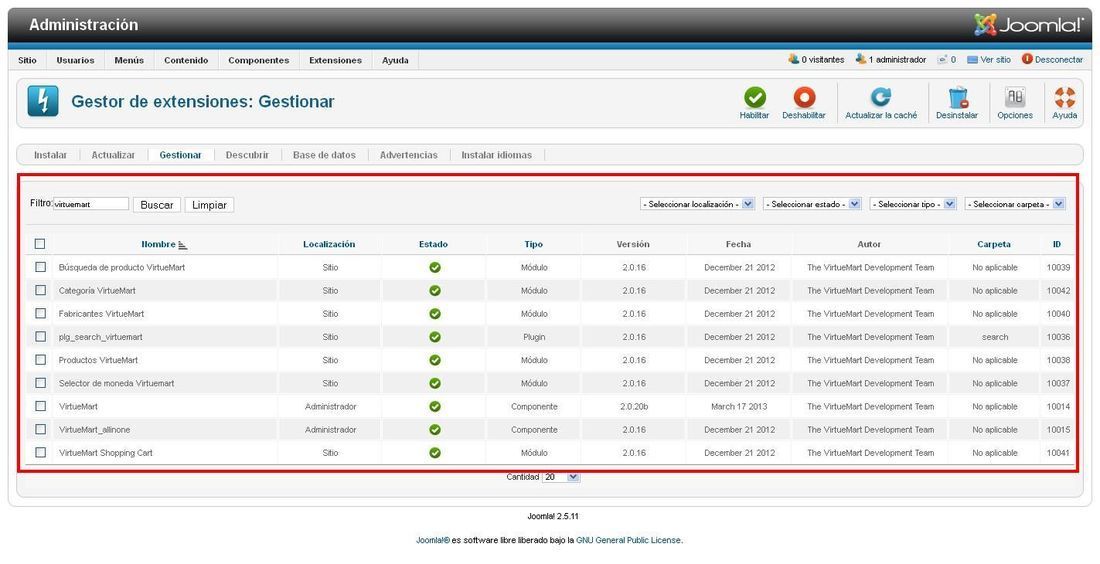Click the Limpiar button
Viewport: 1100px width, 564px height.
click(x=209, y=205)
